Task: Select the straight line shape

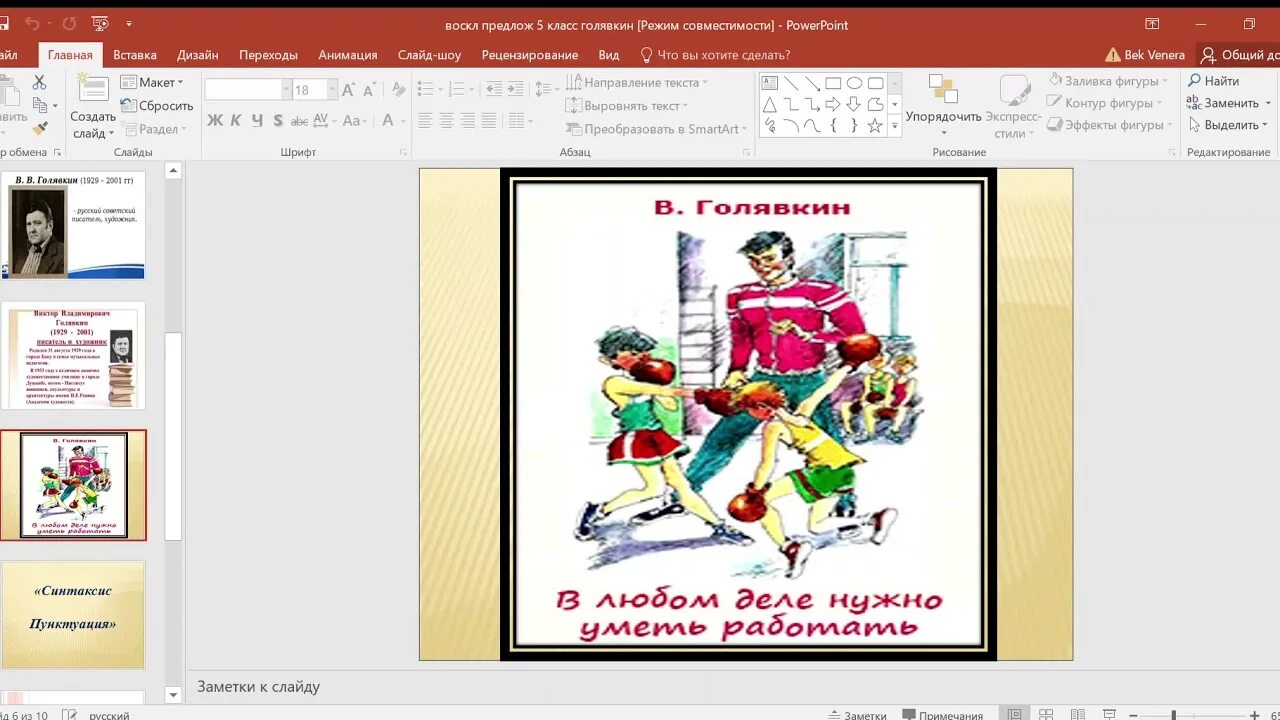Action: pyautogui.click(x=791, y=83)
